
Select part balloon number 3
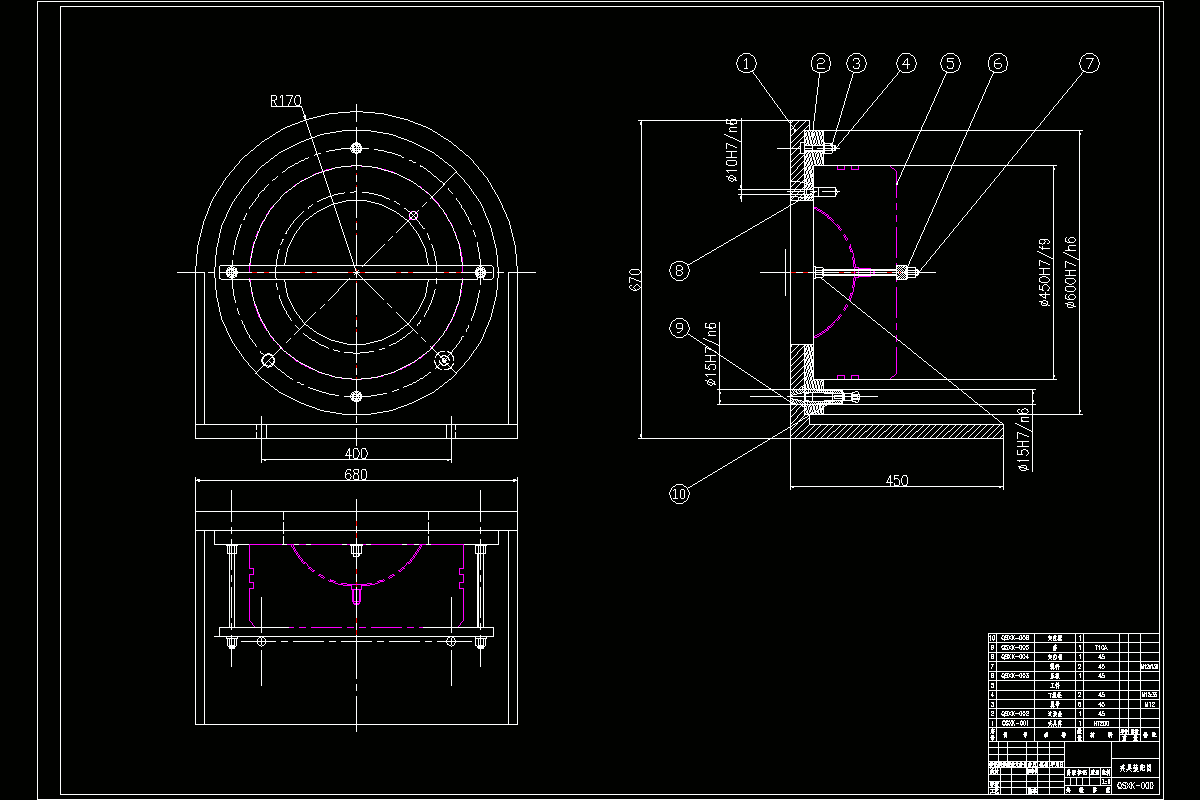[856, 63]
